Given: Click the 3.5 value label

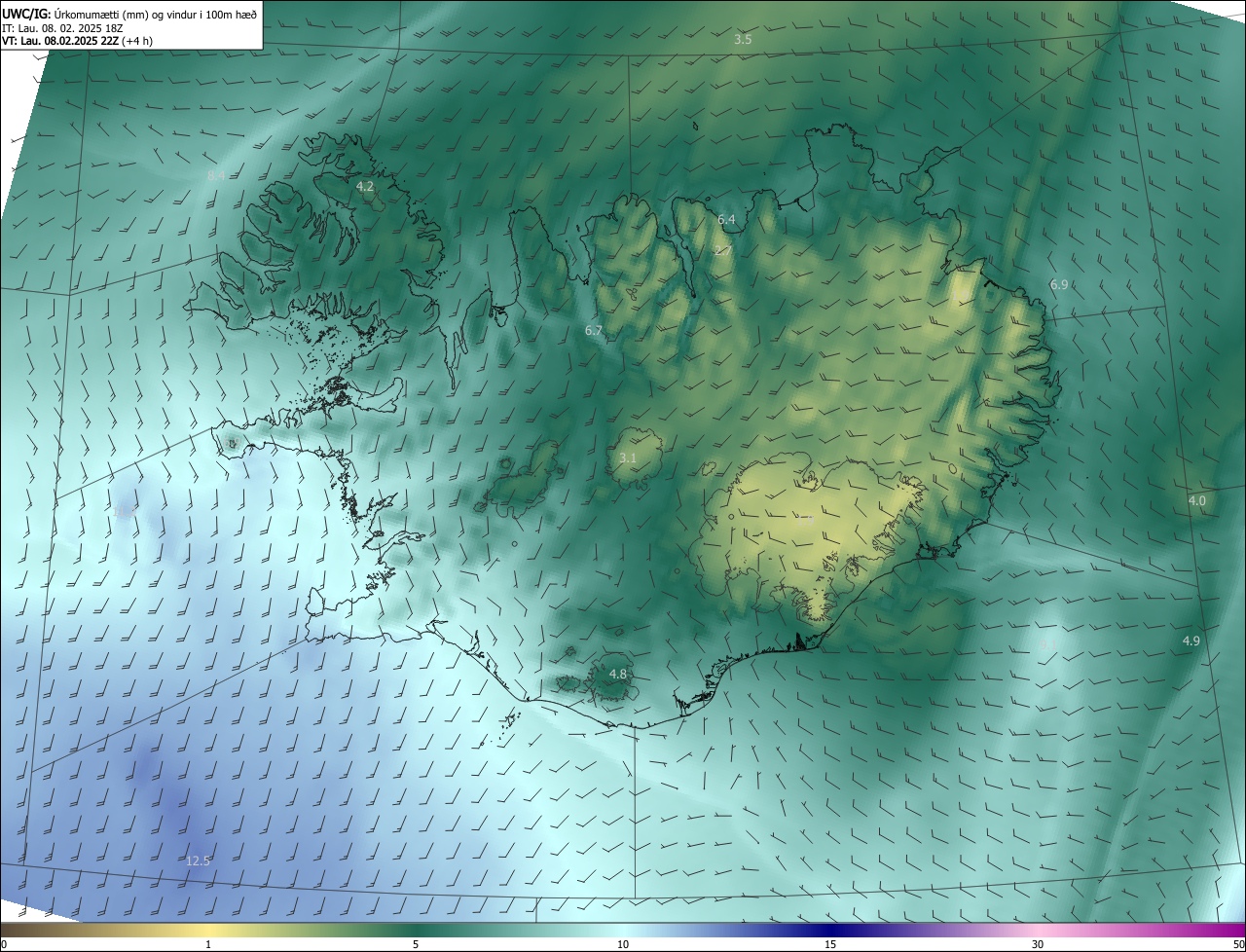Looking at the screenshot, I should coord(743,40).
